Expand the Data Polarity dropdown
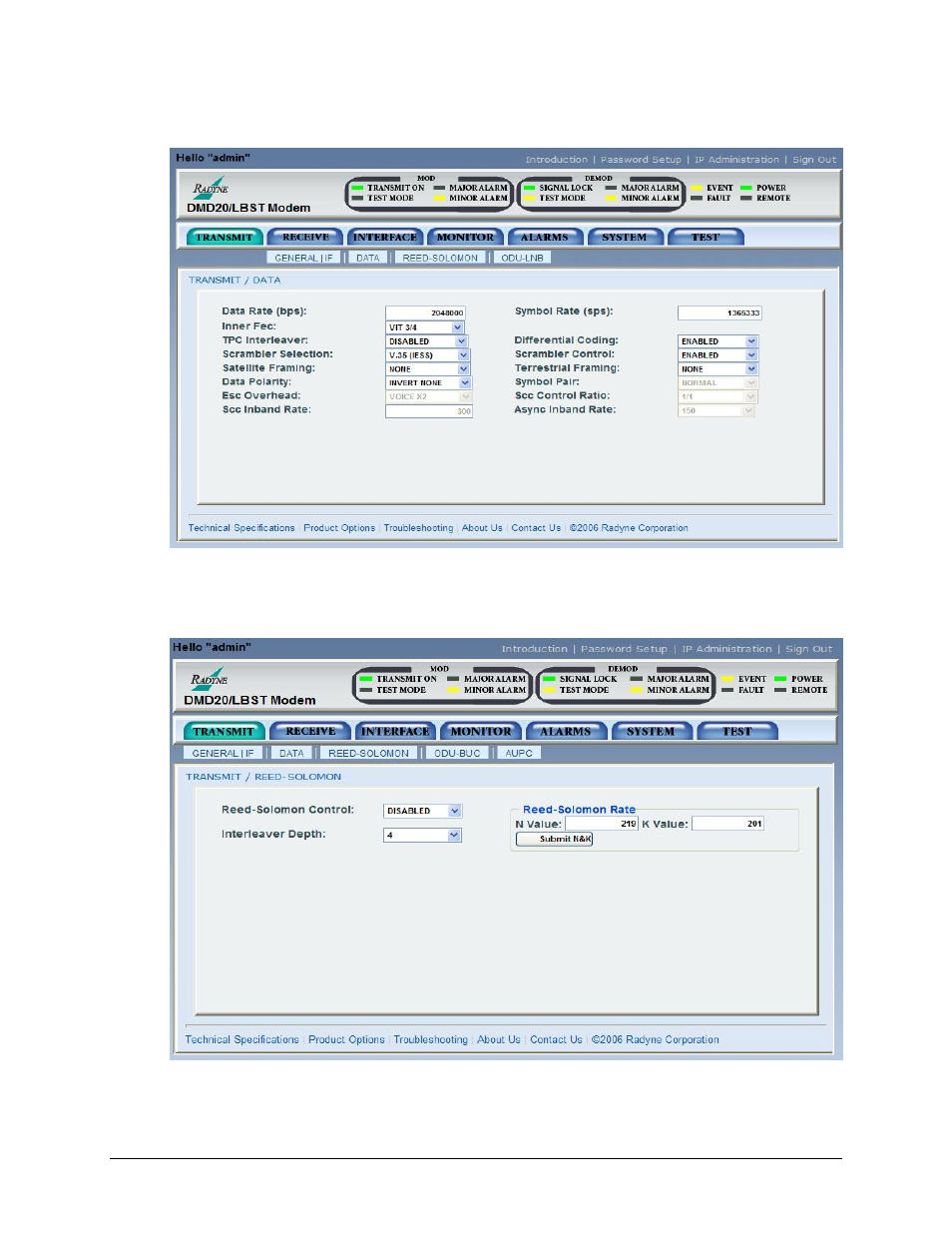This screenshot has height=1233, width=952. (x=428, y=383)
